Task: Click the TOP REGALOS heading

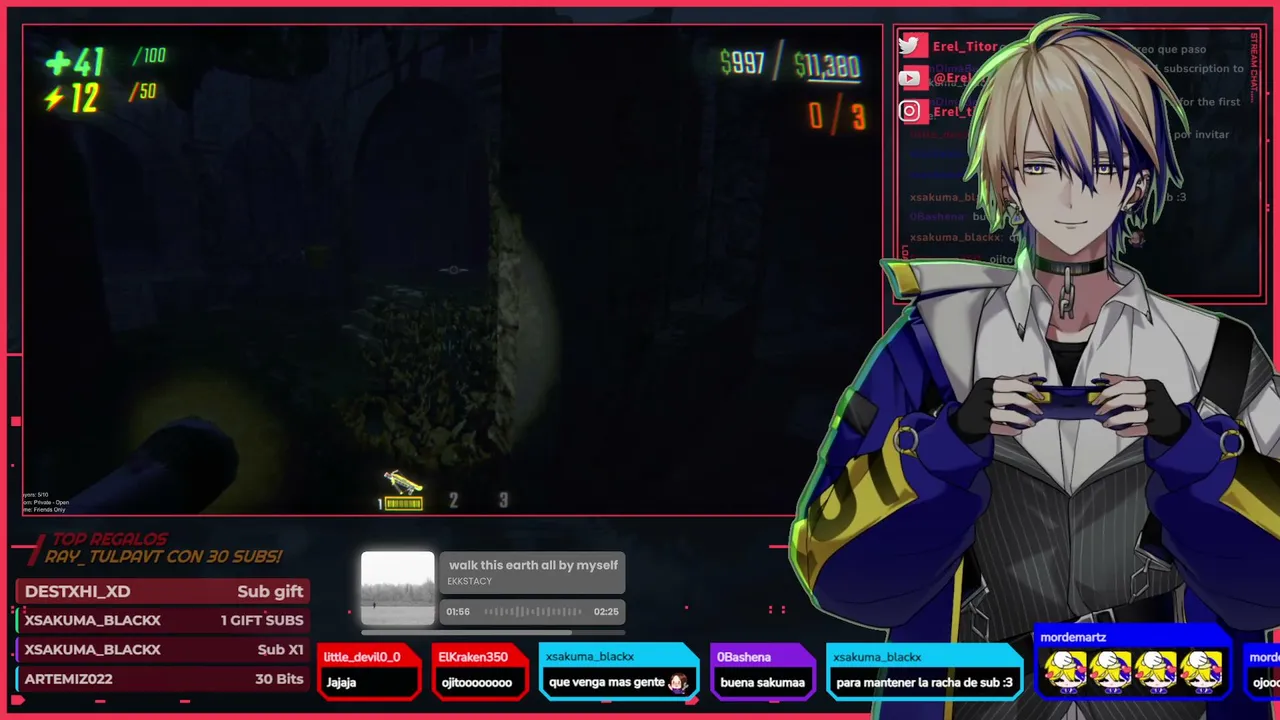Action: (x=110, y=540)
